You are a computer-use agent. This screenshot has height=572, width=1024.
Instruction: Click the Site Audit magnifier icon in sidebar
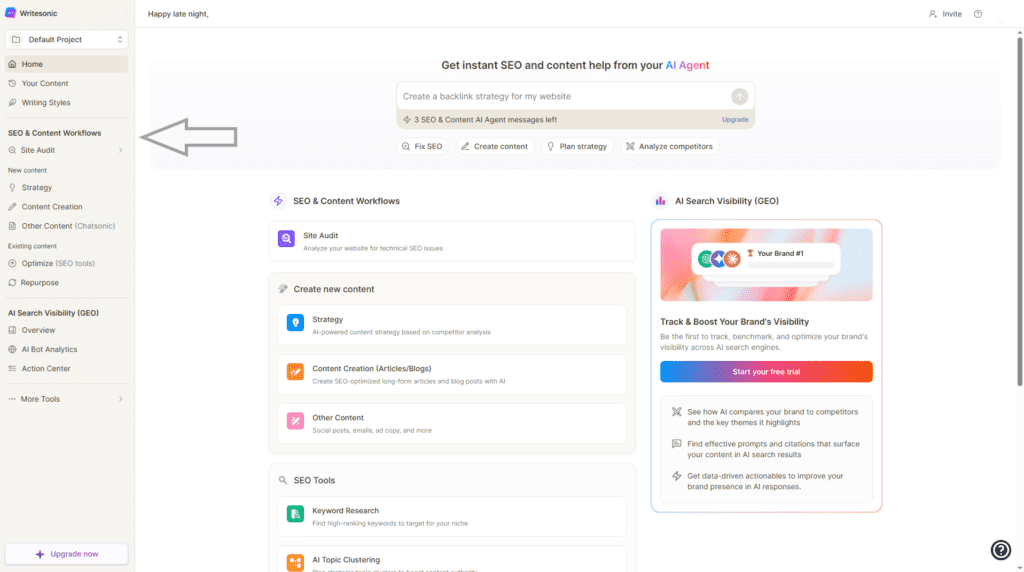click(12, 150)
